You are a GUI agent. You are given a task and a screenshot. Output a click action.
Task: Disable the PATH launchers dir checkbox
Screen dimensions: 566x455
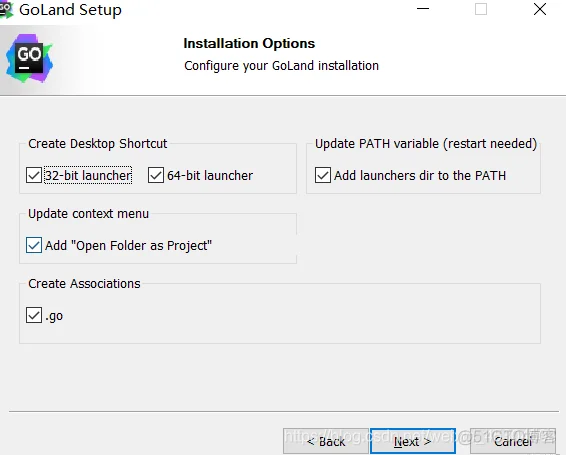(x=323, y=175)
